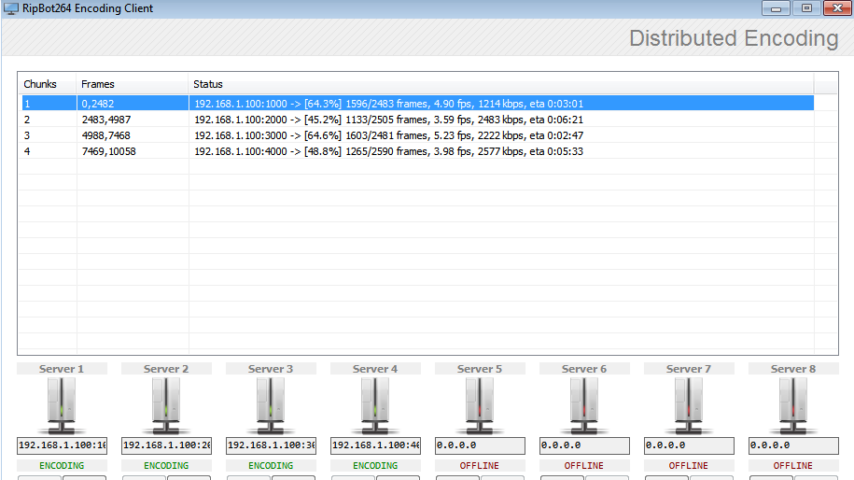Click the ENCODING status under Server 4

[x=375, y=466]
